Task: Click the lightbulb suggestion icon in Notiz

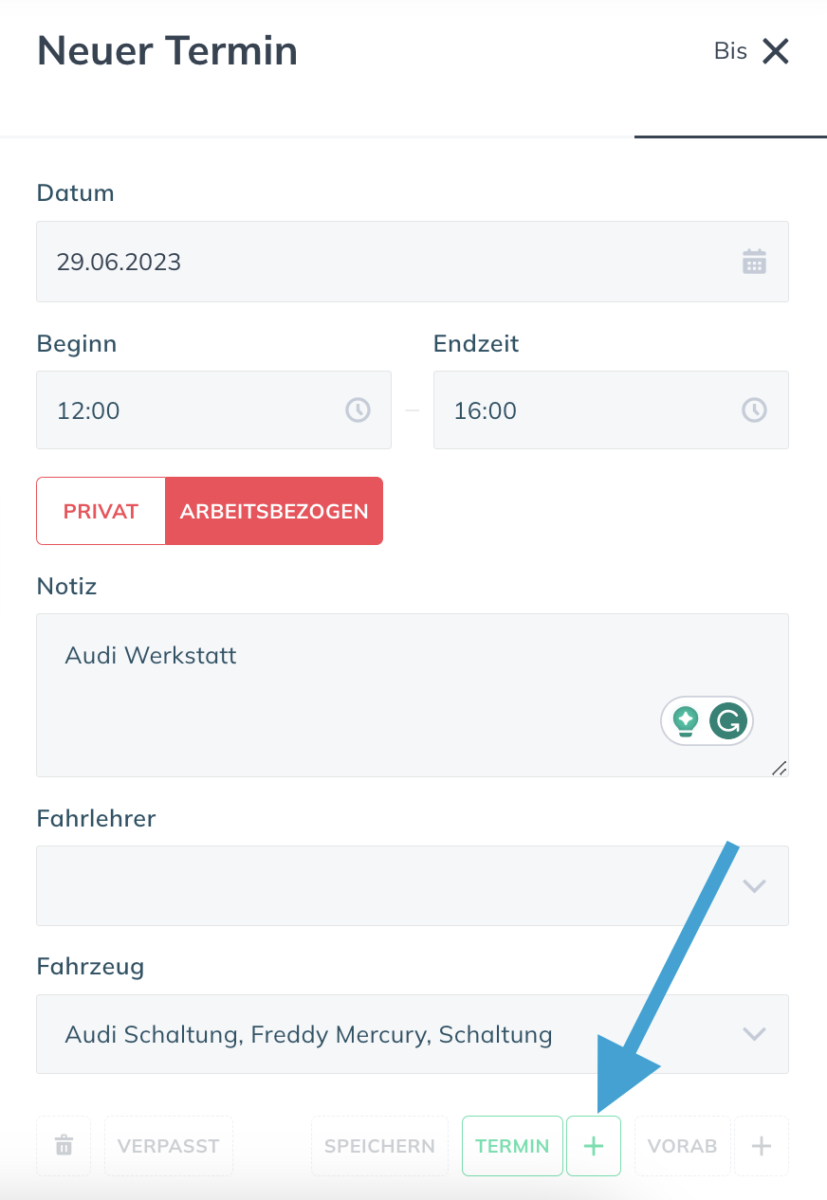Action: tap(685, 720)
